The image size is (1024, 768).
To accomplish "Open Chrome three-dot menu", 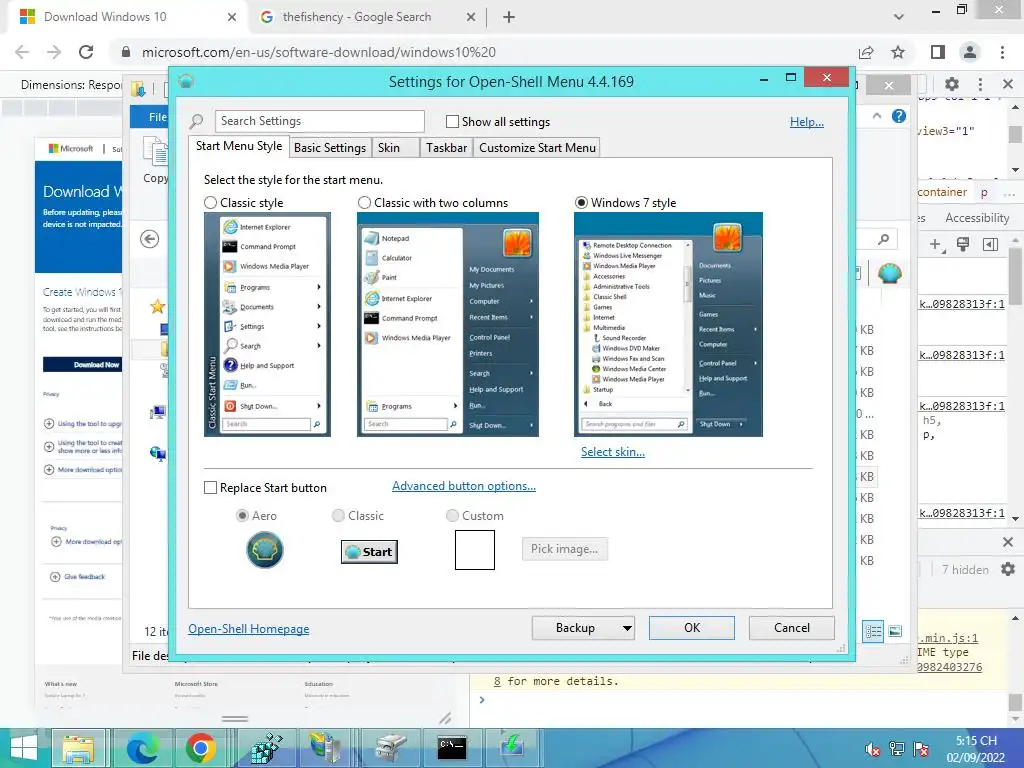I will 1002,52.
